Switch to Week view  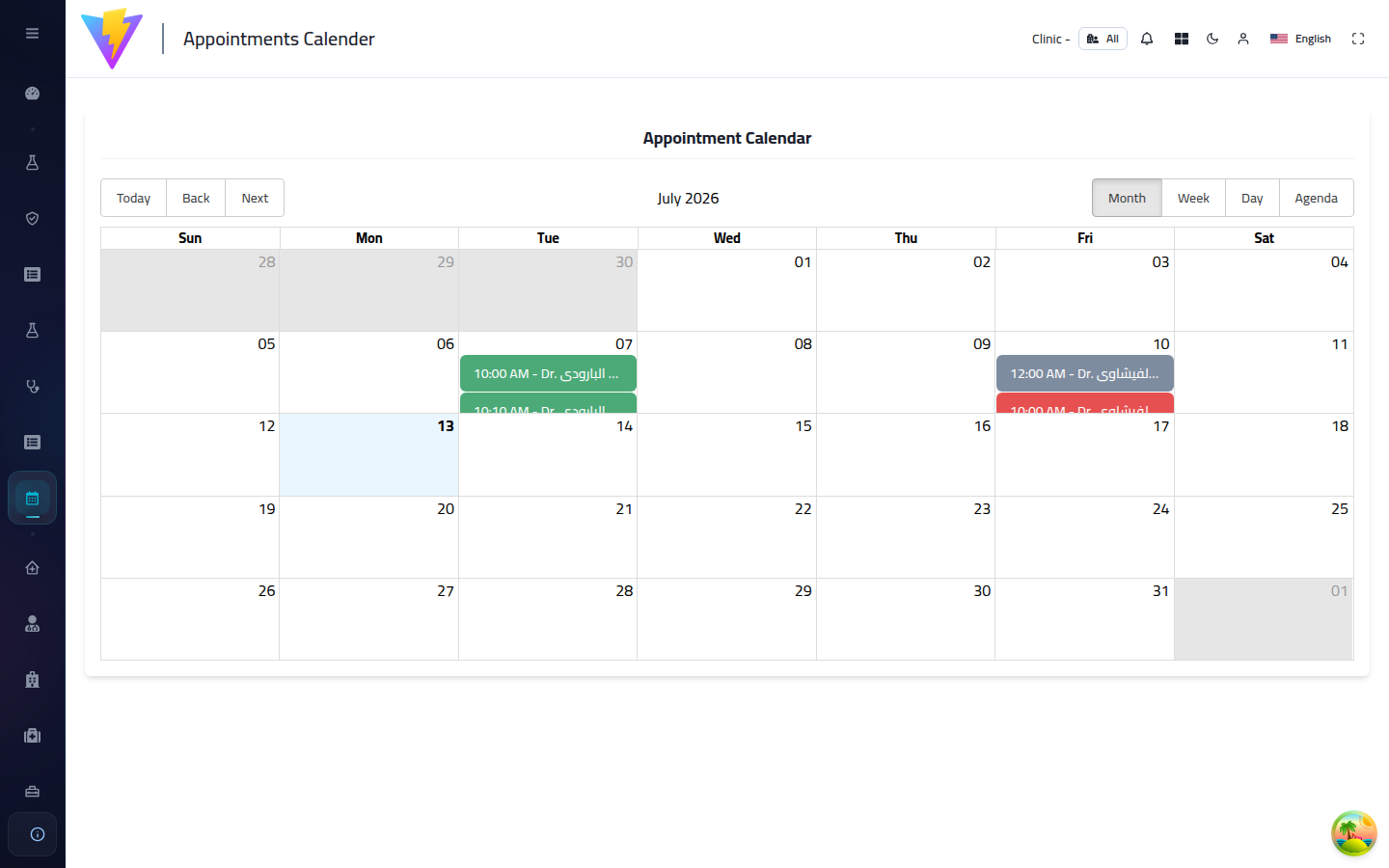1193,198
